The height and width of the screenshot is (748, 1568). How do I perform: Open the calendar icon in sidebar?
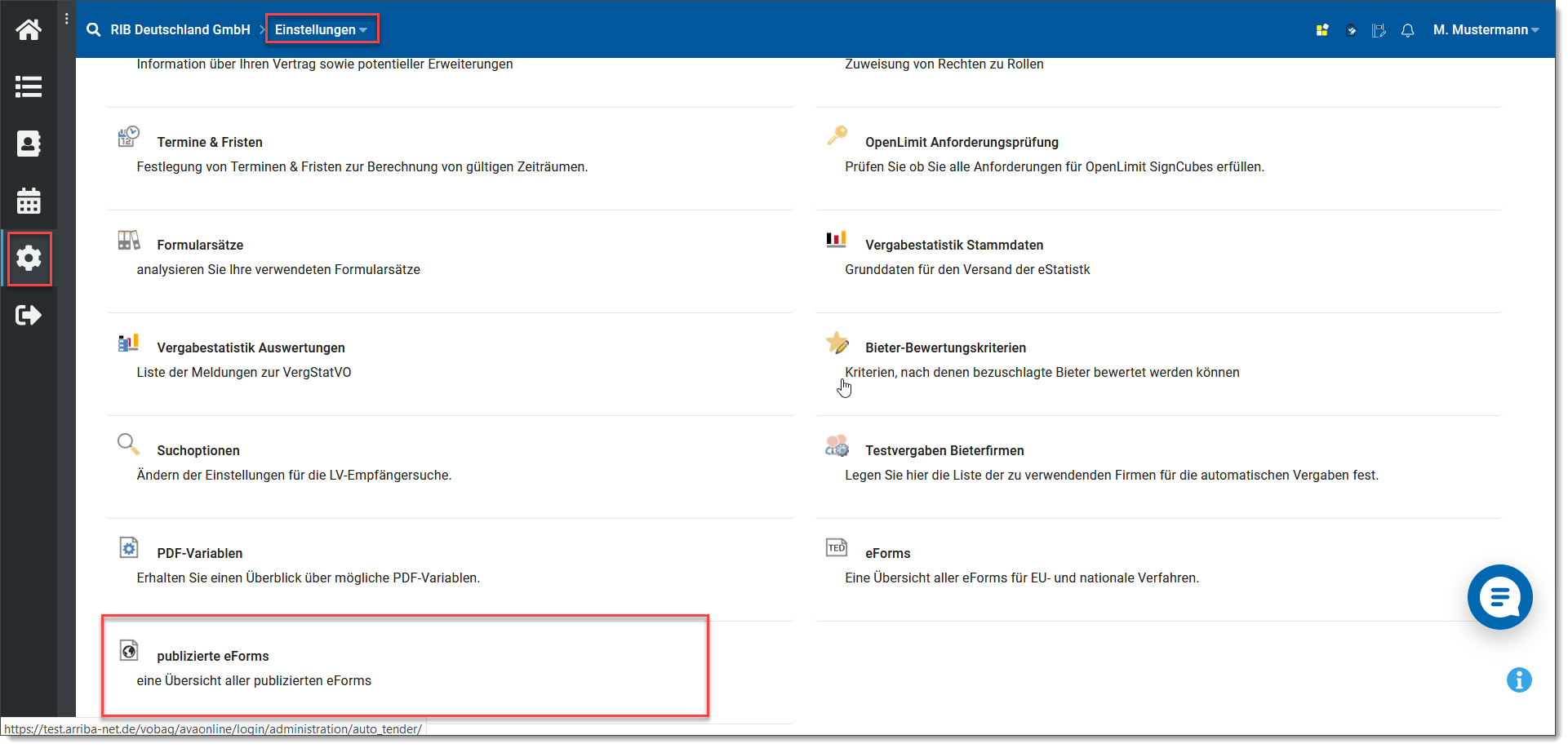coord(29,201)
